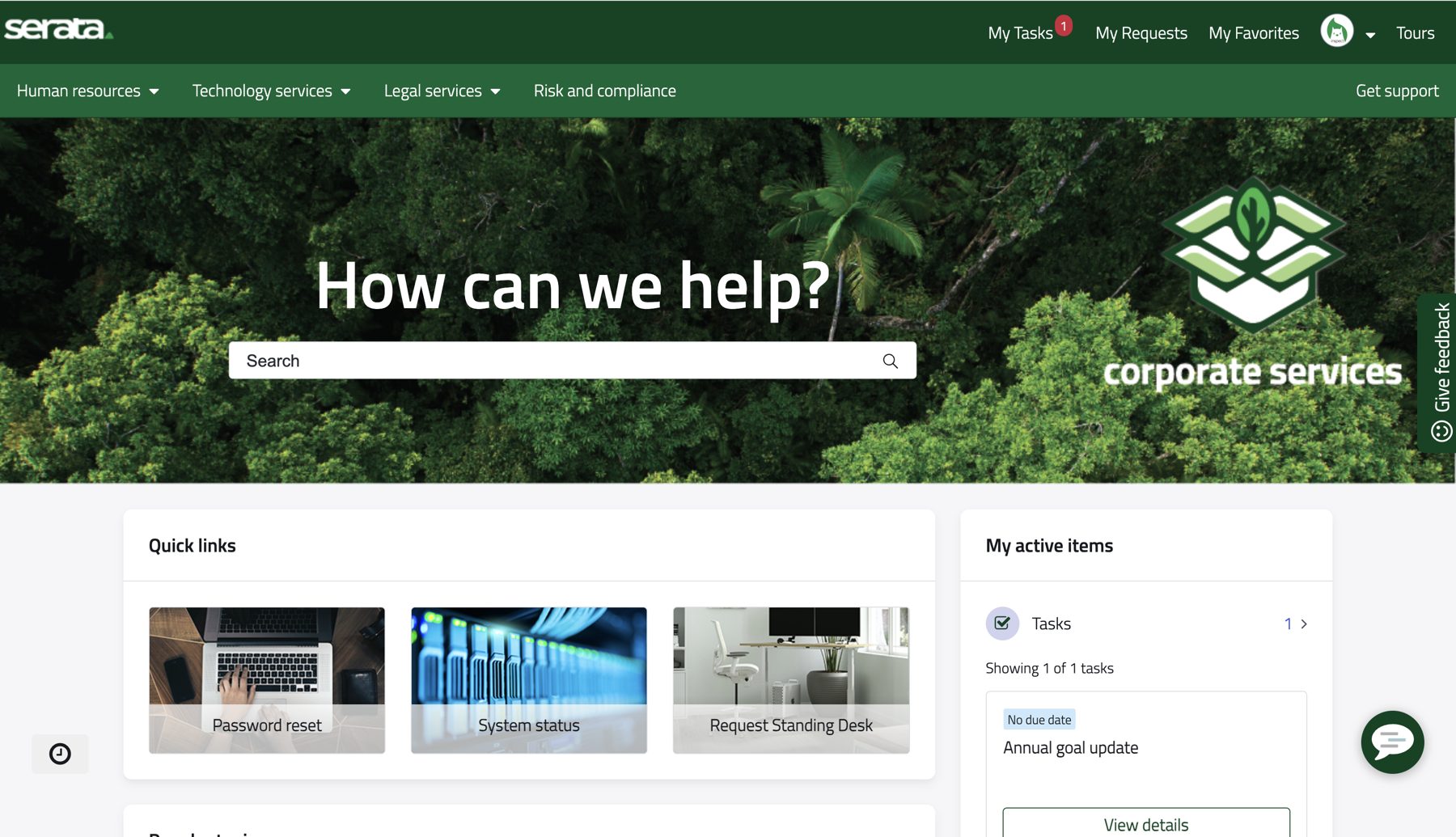Start Tours from the header
Screen dimensions: 1456x837
(1415, 33)
